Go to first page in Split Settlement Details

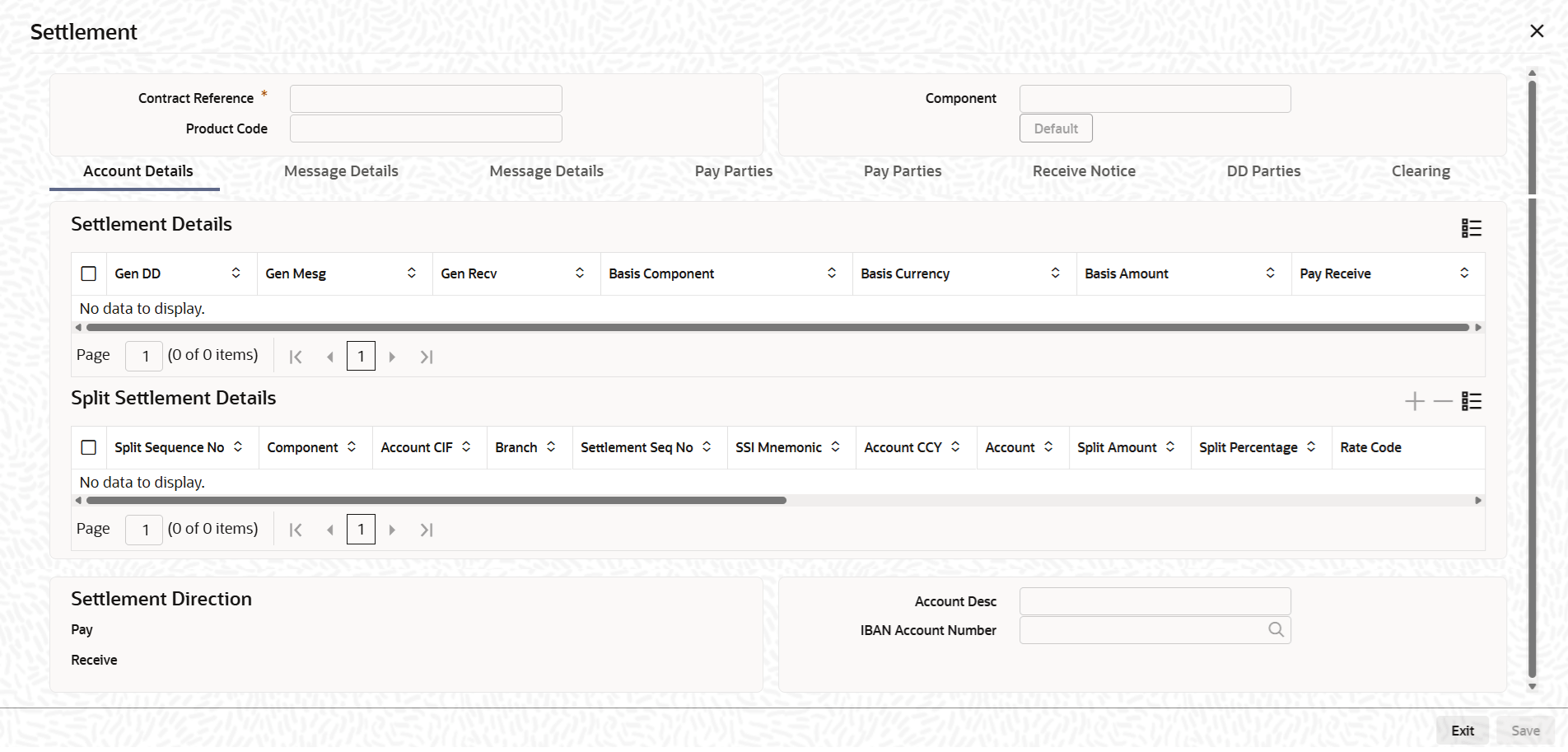tap(296, 530)
